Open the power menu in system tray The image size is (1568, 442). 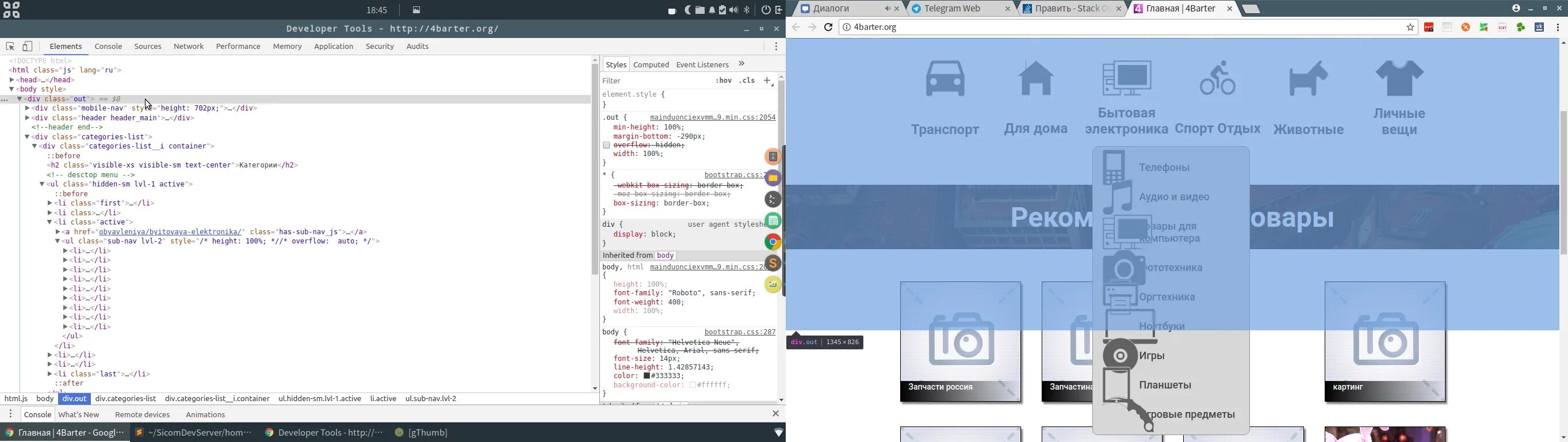pyautogui.click(x=766, y=10)
